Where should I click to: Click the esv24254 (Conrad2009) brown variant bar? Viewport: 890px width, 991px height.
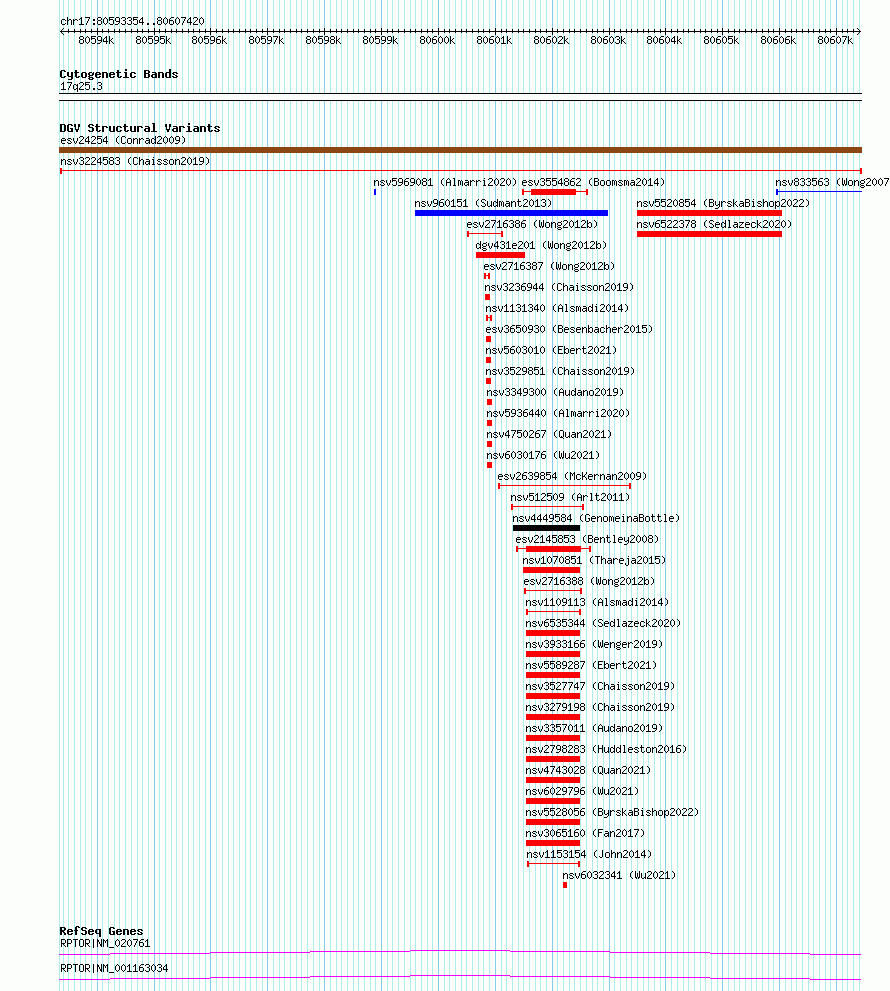point(460,150)
